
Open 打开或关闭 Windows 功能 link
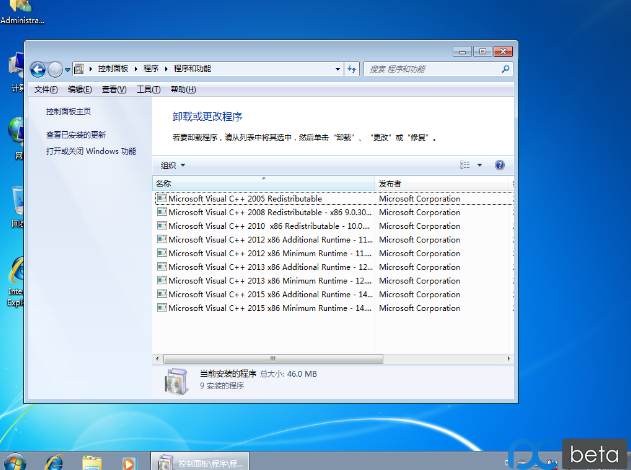coord(91,151)
